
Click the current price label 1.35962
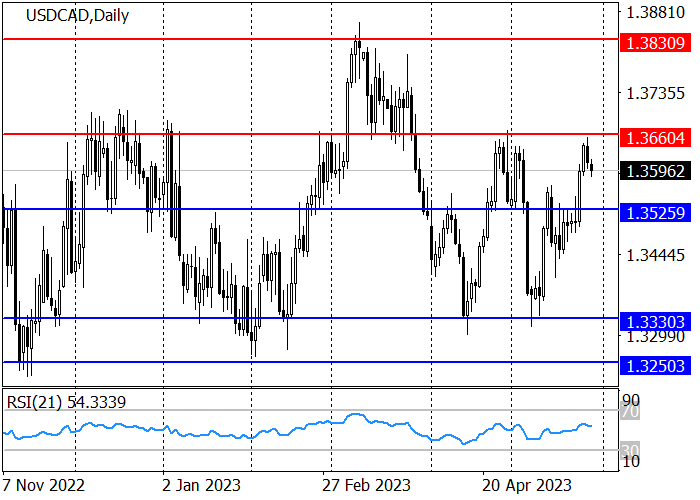[x=655, y=171]
